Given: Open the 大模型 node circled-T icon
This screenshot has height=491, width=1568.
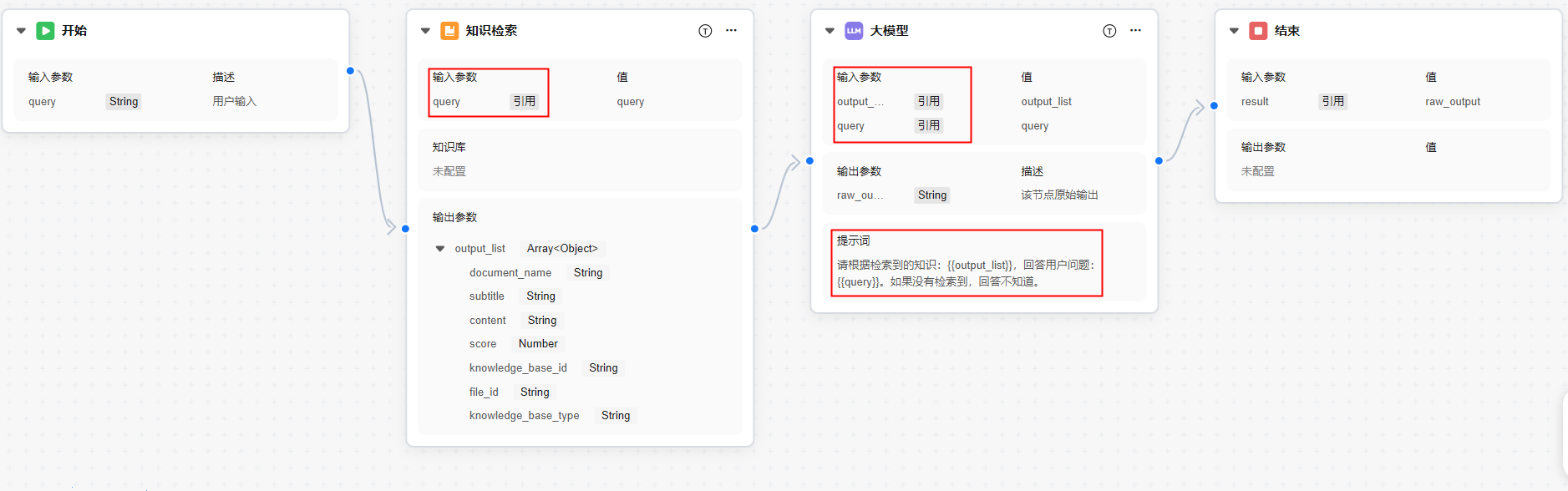Looking at the screenshot, I should click(x=1109, y=31).
